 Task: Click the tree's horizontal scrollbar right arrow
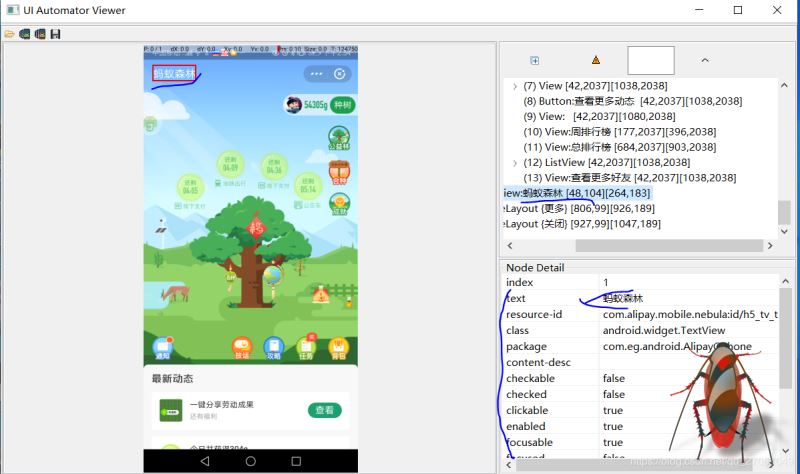[x=770, y=245]
